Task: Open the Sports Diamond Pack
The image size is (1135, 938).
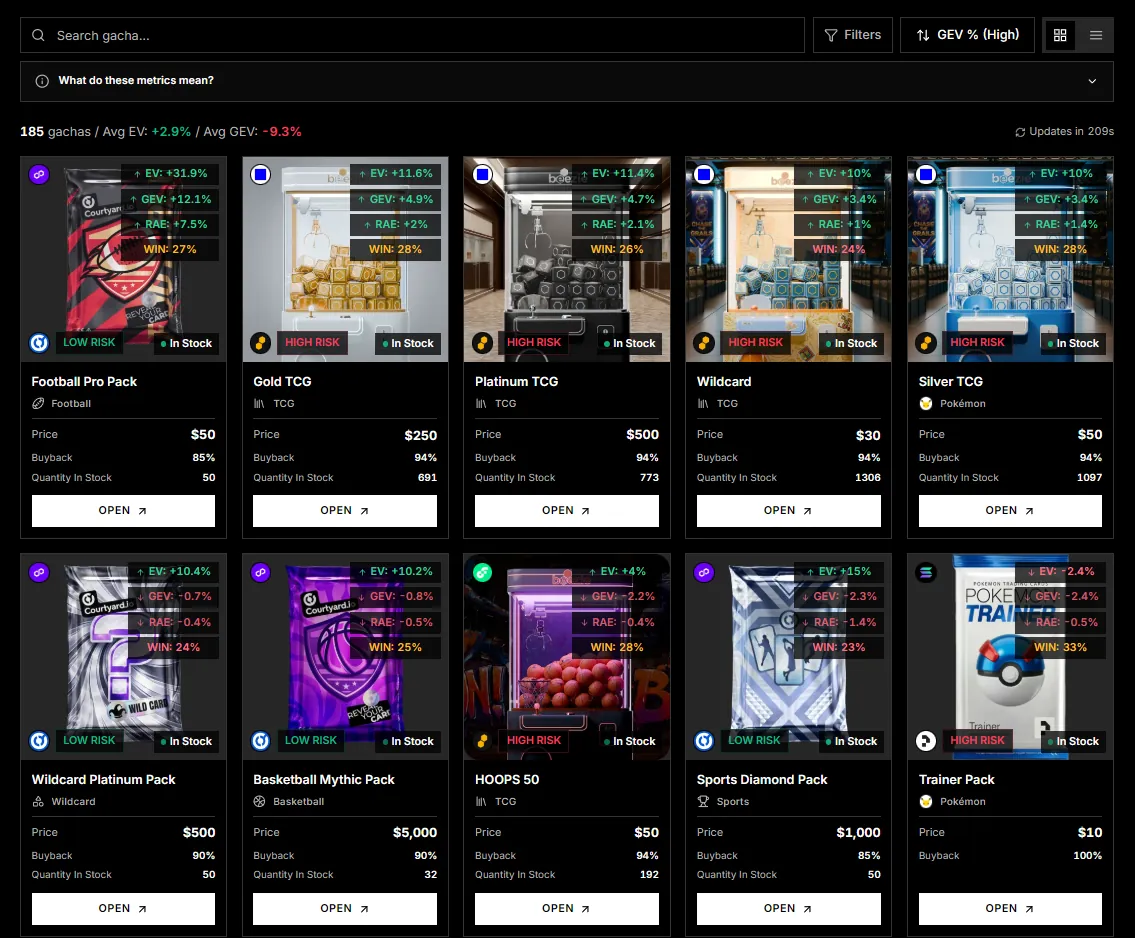Action: [x=788, y=908]
